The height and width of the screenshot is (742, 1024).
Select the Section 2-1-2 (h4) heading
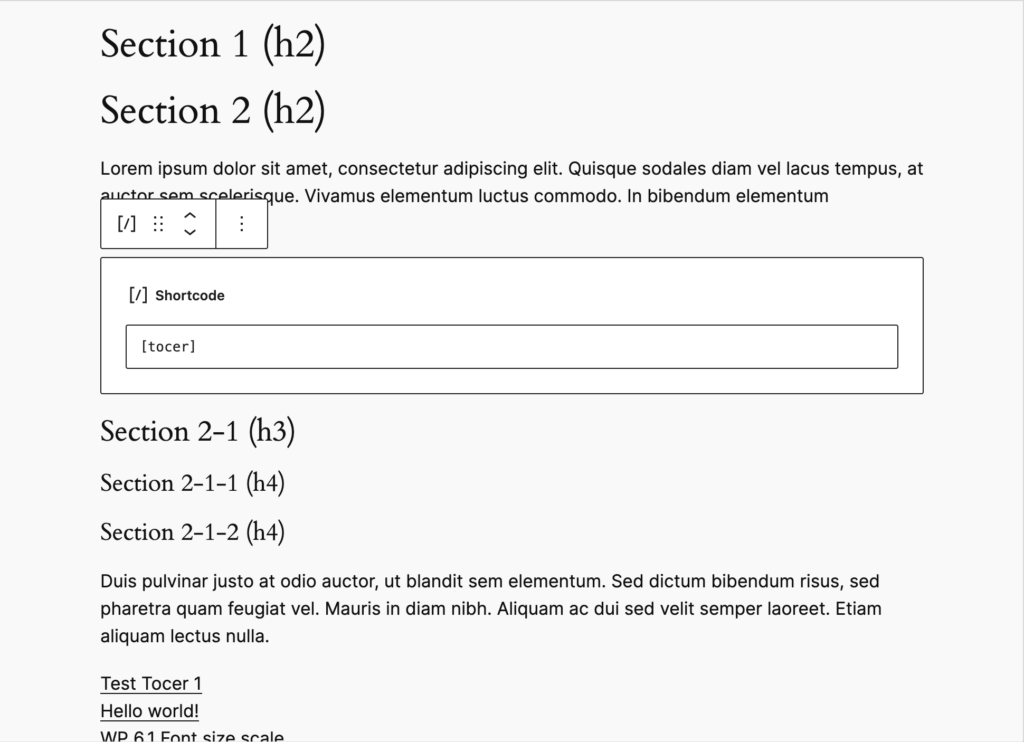193,532
